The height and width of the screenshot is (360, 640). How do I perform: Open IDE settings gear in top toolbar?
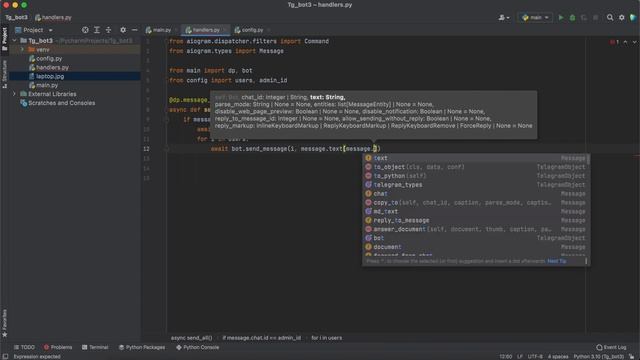[x=622, y=18]
